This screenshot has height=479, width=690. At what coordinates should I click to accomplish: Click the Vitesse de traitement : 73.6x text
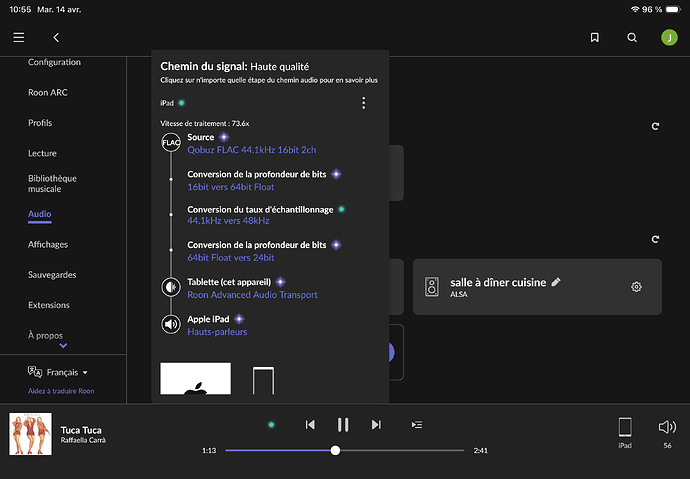click(205, 124)
